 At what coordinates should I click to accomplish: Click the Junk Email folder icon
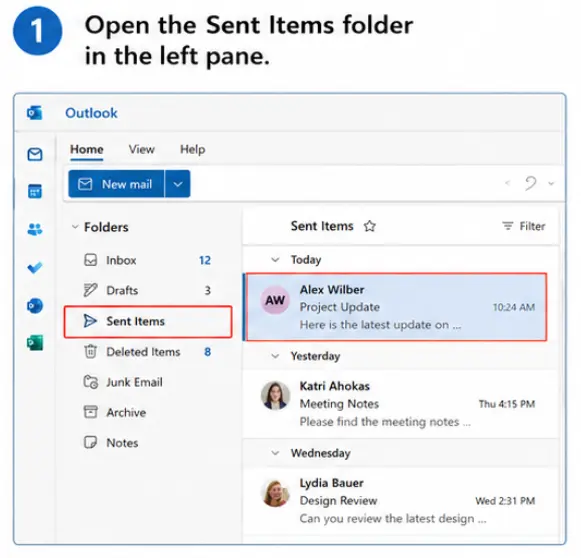(x=91, y=382)
